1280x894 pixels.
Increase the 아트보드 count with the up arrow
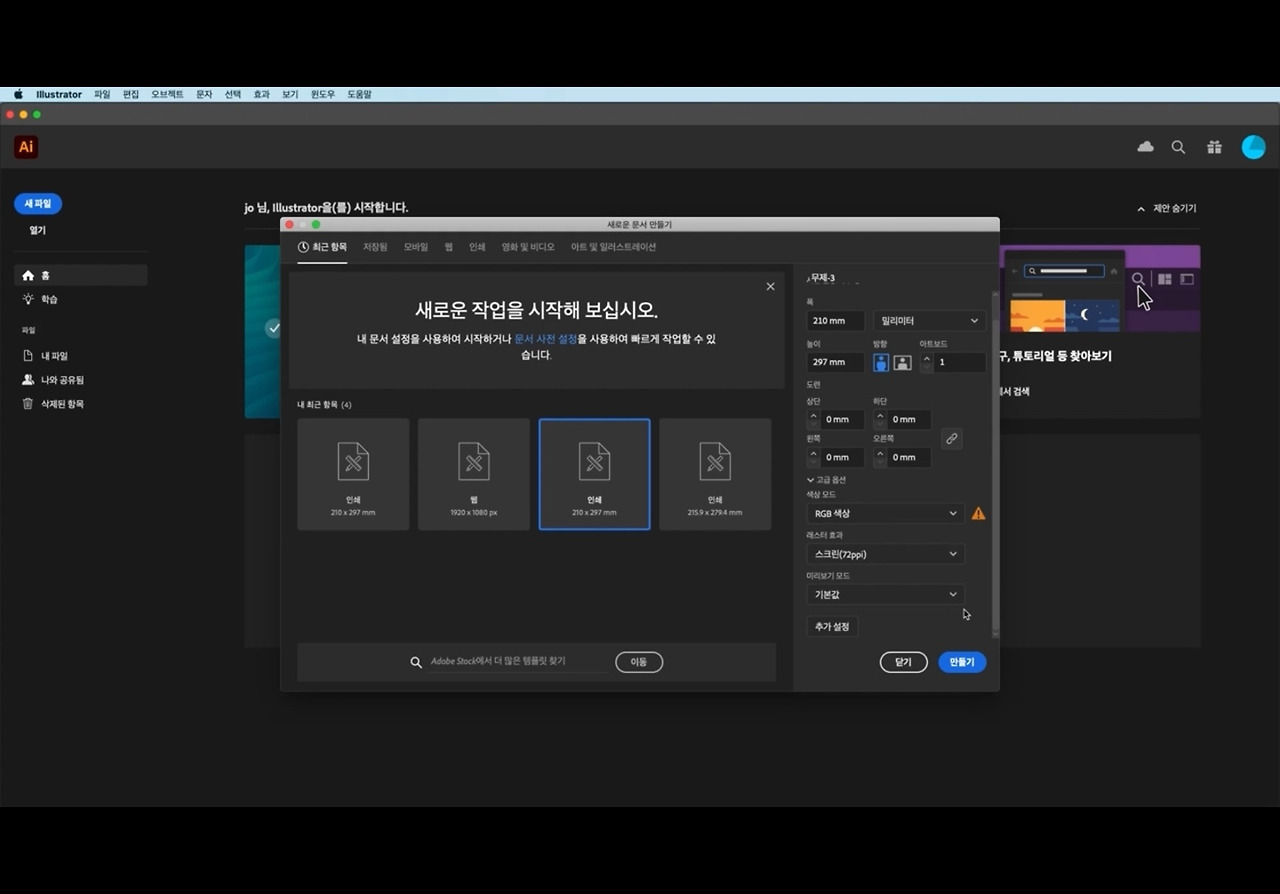927,357
